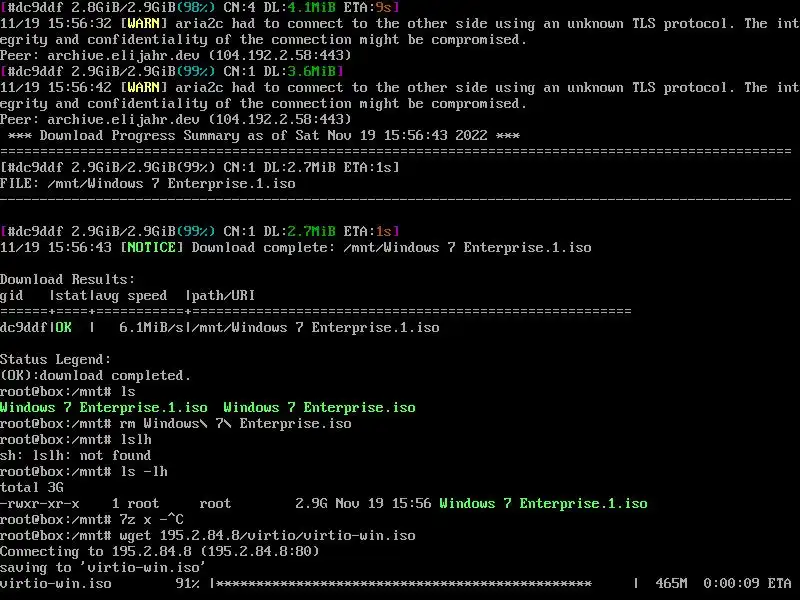Click the 2.8GiB/2.9GiB(98%) progress text
800x600 pixels.
coord(143,7)
